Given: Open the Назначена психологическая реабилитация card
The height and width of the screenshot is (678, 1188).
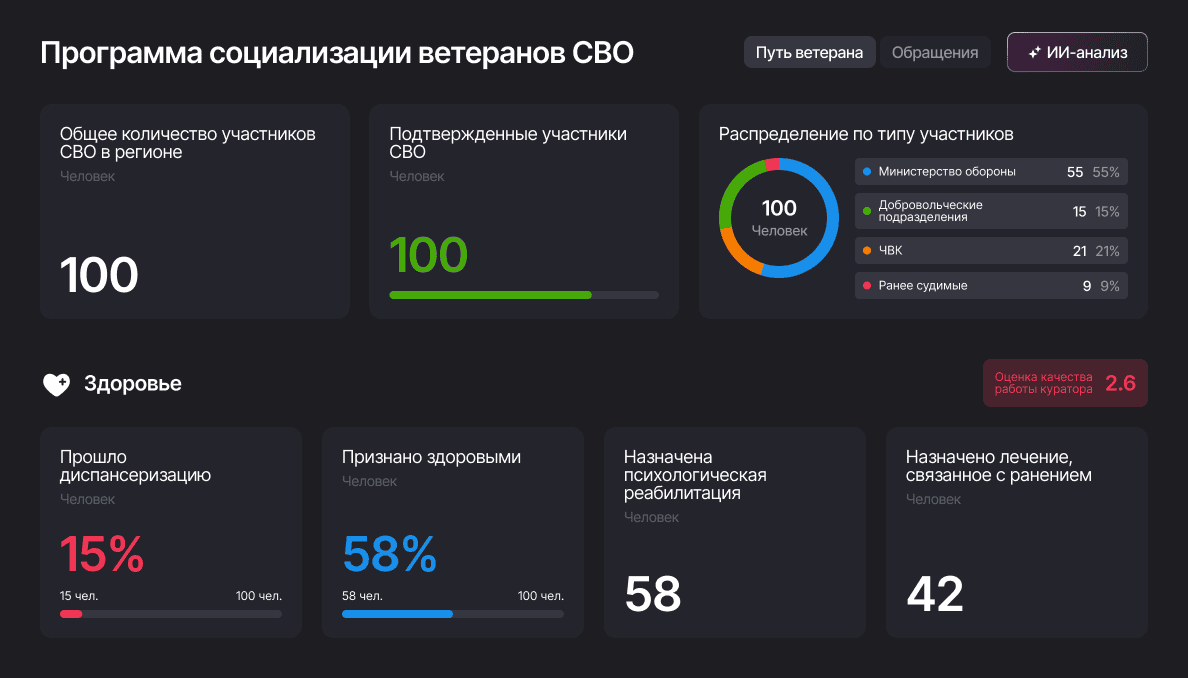Looking at the screenshot, I should coord(735,532).
